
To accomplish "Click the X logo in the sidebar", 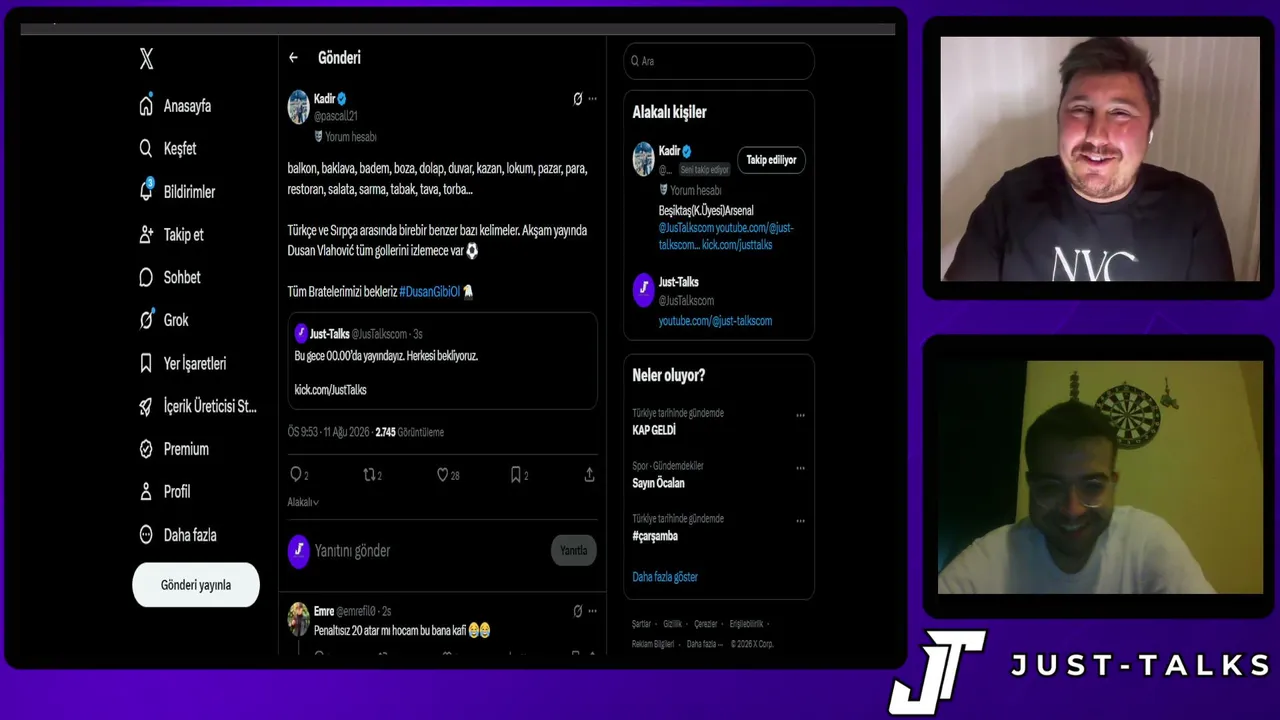I will pyautogui.click(x=146, y=59).
